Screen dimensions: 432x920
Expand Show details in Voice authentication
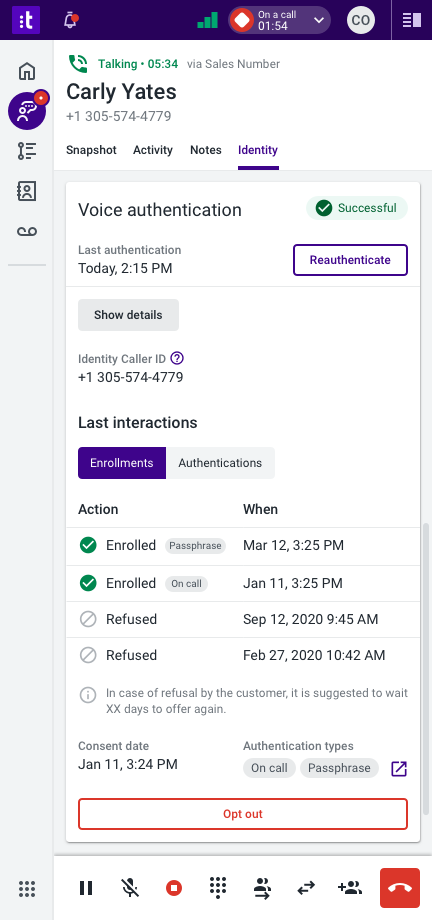click(x=129, y=315)
